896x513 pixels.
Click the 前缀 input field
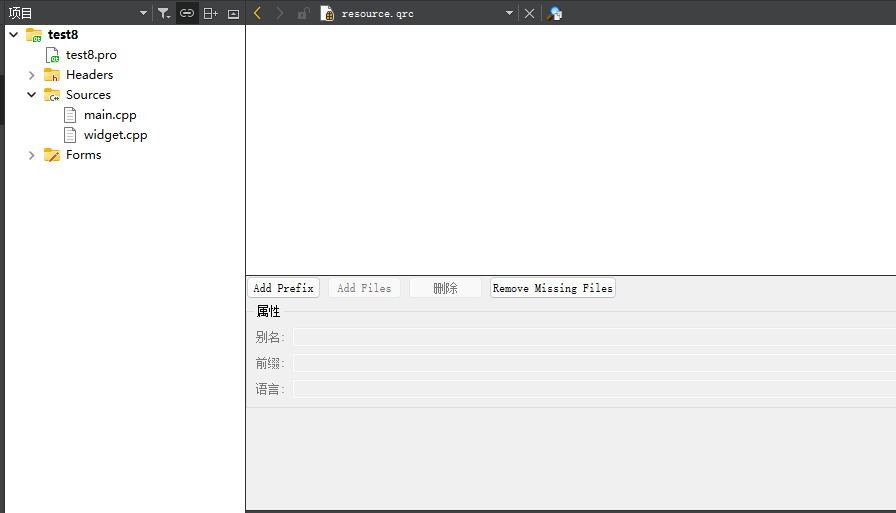click(x=594, y=363)
